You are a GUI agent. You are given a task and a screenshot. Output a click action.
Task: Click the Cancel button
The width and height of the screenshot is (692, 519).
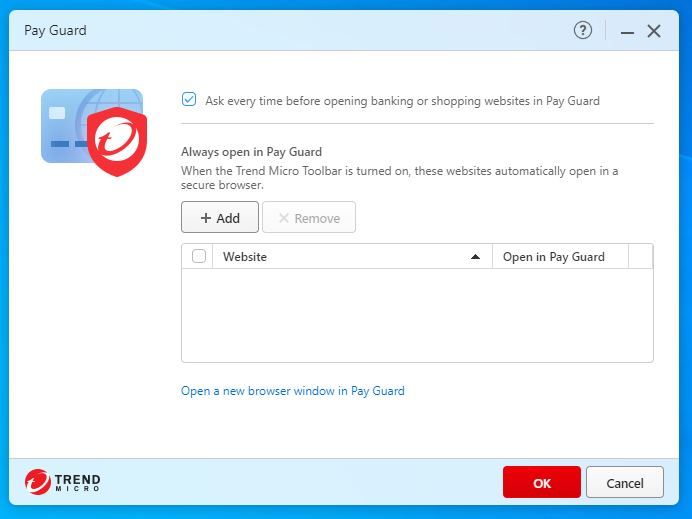(624, 482)
